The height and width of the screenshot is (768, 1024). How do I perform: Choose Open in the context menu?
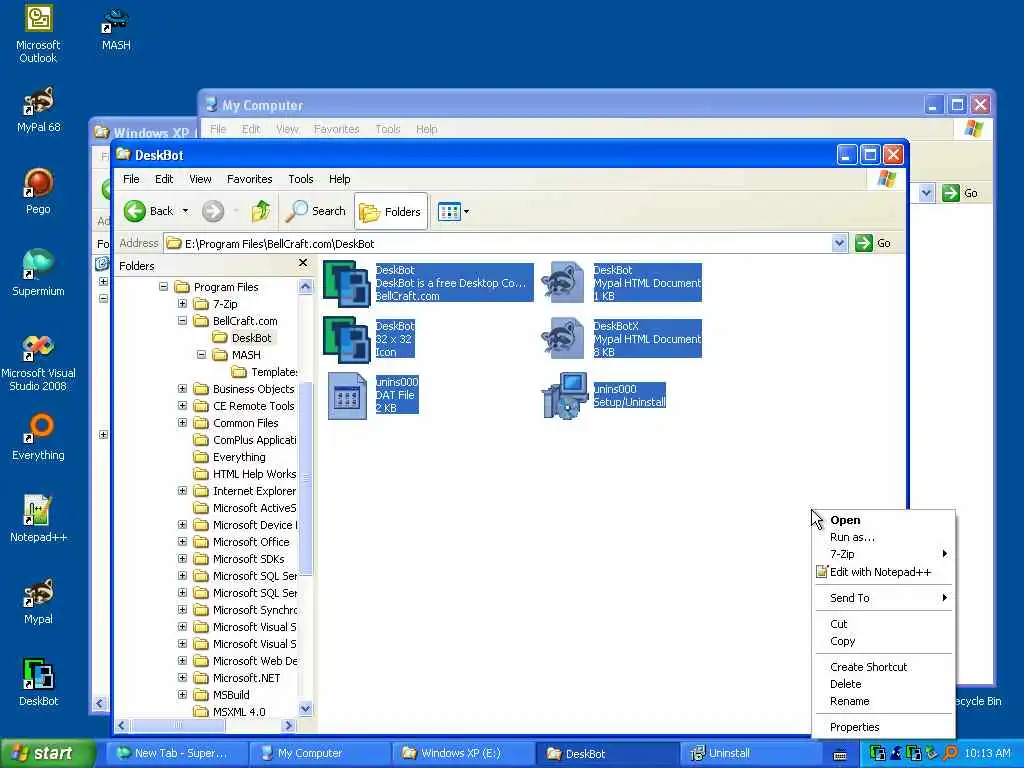(883, 520)
